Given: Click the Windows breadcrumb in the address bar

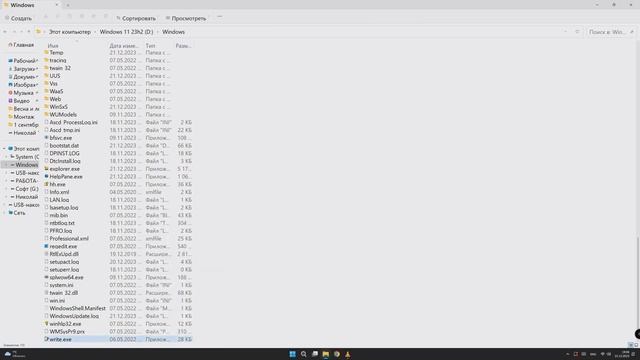Looking at the screenshot, I should pyautogui.click(x=173, y=32).
